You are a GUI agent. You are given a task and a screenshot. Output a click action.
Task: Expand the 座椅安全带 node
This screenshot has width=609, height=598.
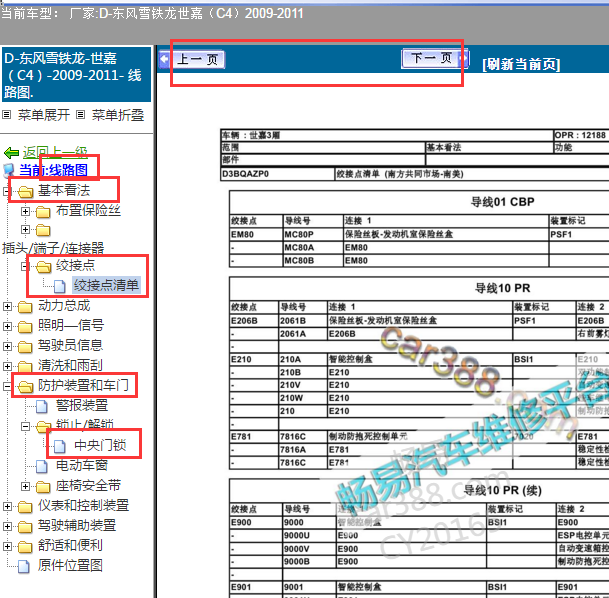(x=25, y=486)
